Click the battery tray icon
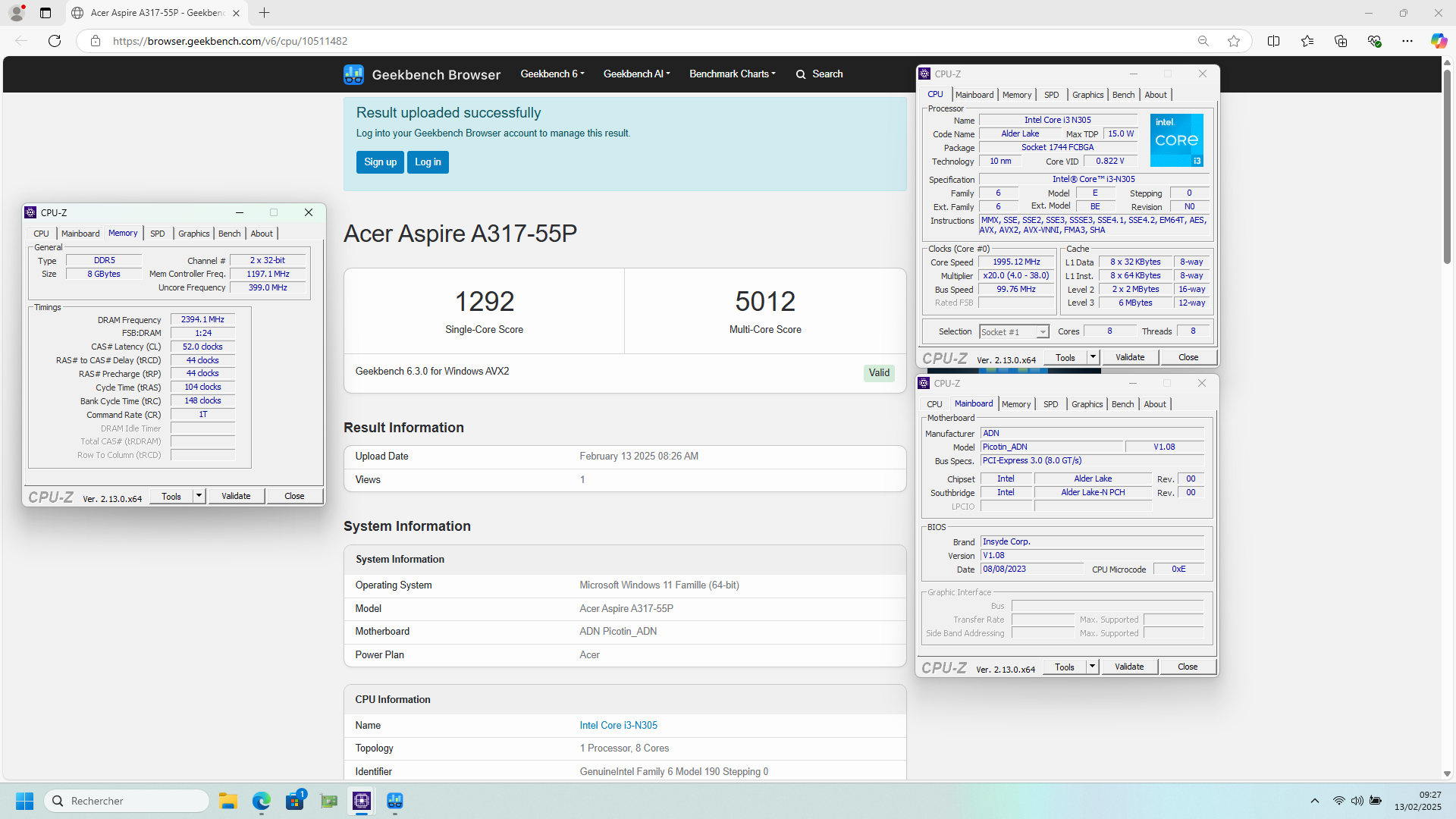 click(x=1375, y=801)
